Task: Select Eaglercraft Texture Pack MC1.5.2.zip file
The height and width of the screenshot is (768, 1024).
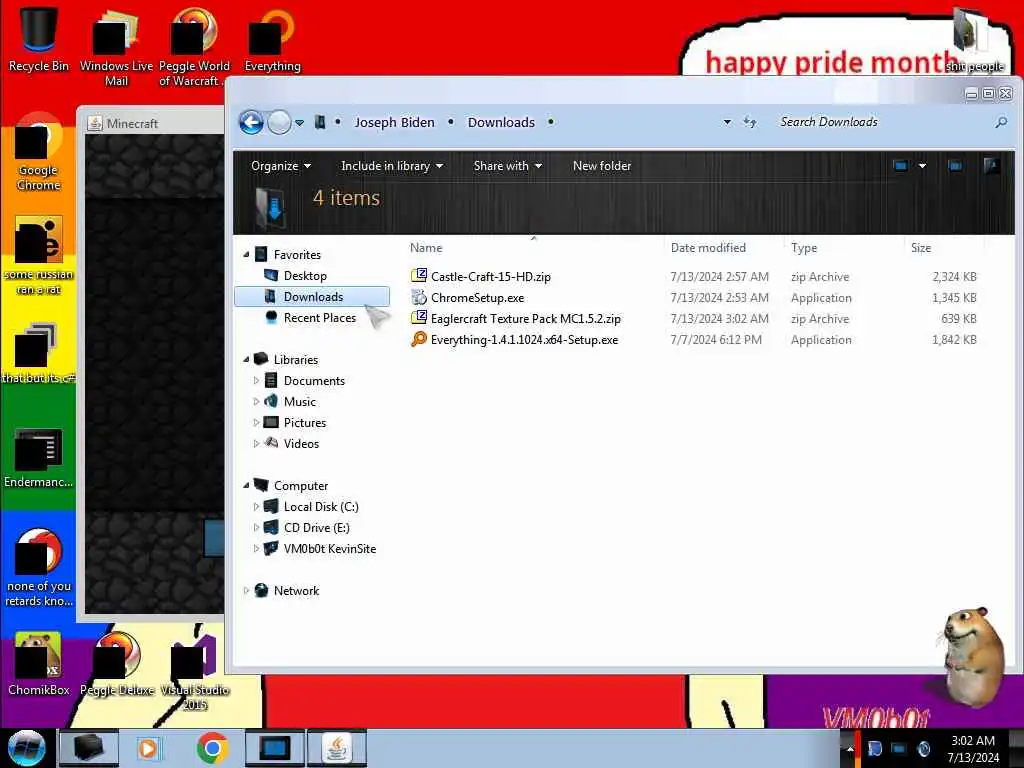Action: (x=526, y=319)
